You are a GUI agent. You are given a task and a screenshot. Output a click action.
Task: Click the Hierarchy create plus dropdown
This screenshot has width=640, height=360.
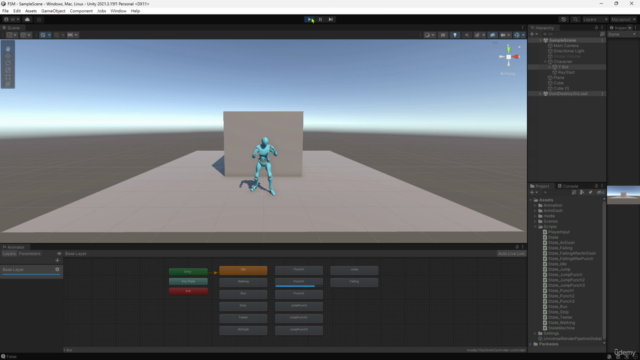pyautogui.click(x=534, y=34)
